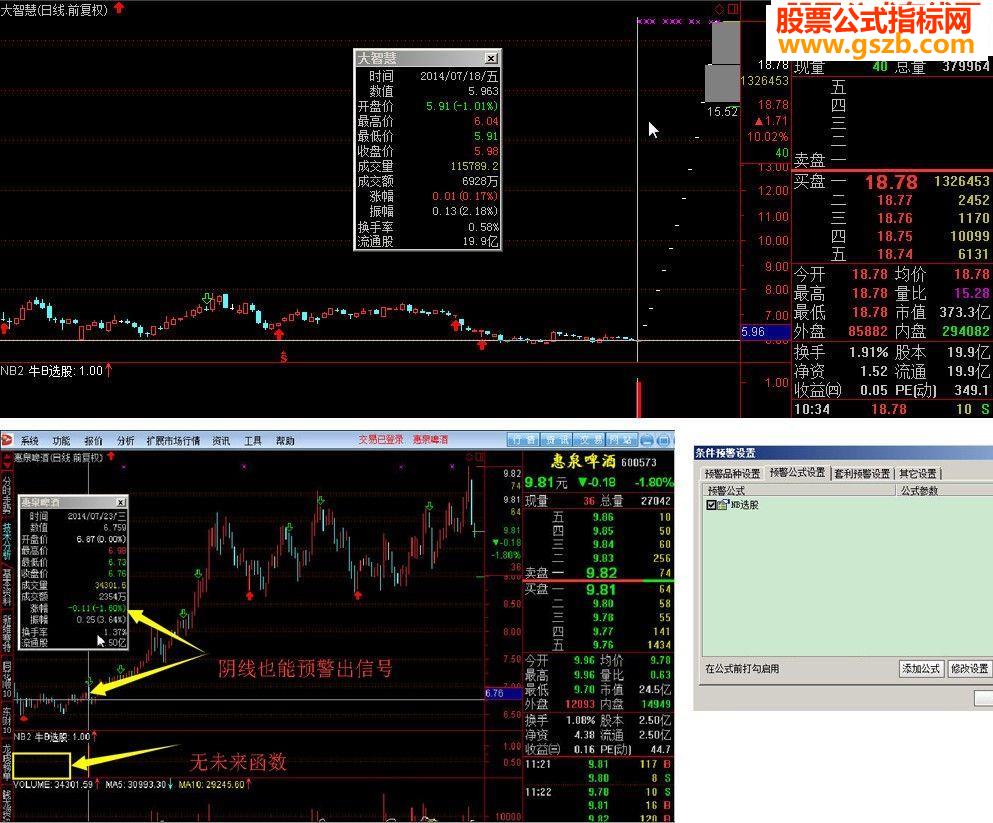Screen dimensions: 993x823
Task: Open the 报价 menu
Action: pos(93,441)
